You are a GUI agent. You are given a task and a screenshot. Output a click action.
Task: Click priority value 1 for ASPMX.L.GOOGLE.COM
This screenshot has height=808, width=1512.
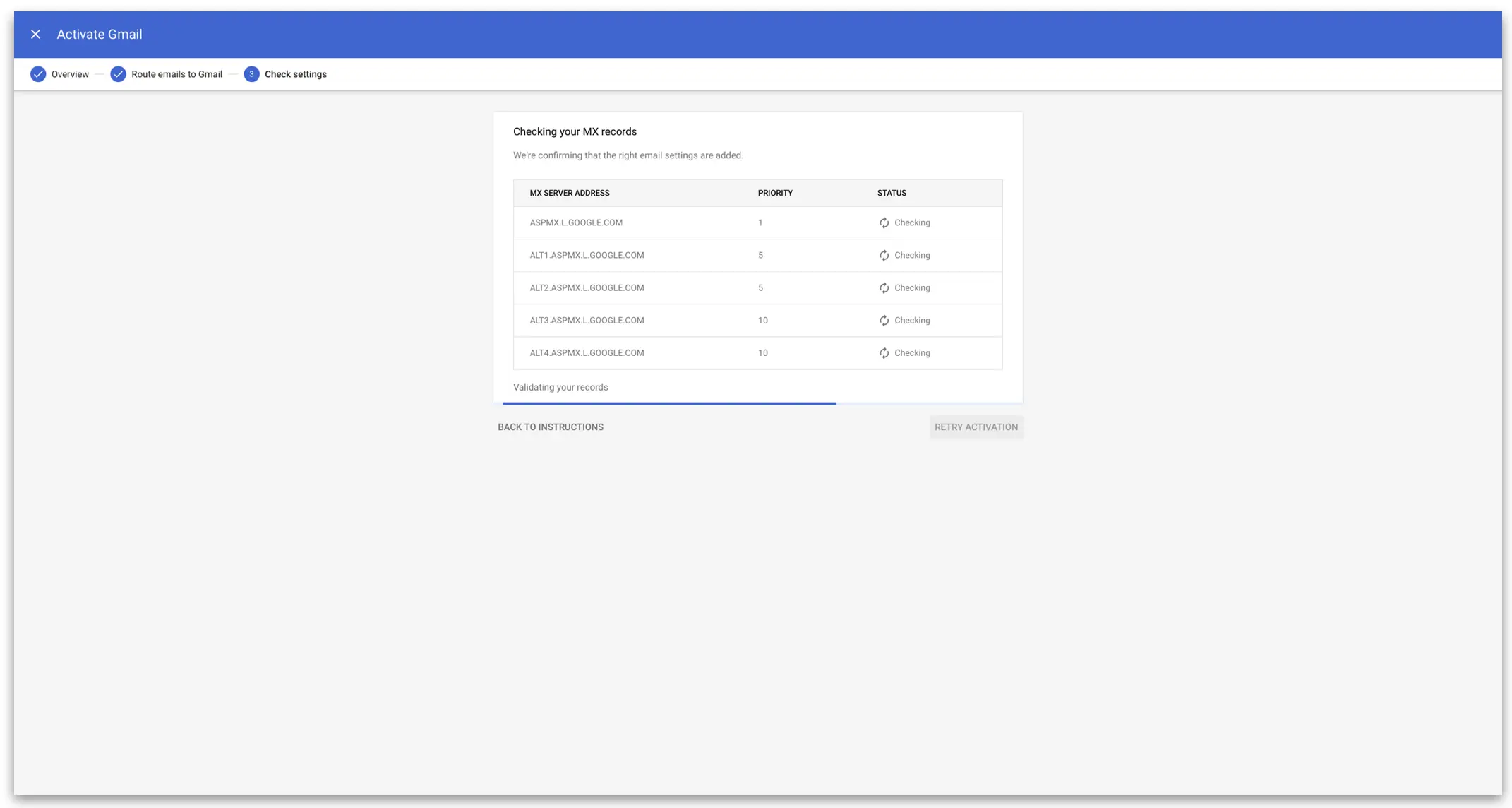pos(760,222)
